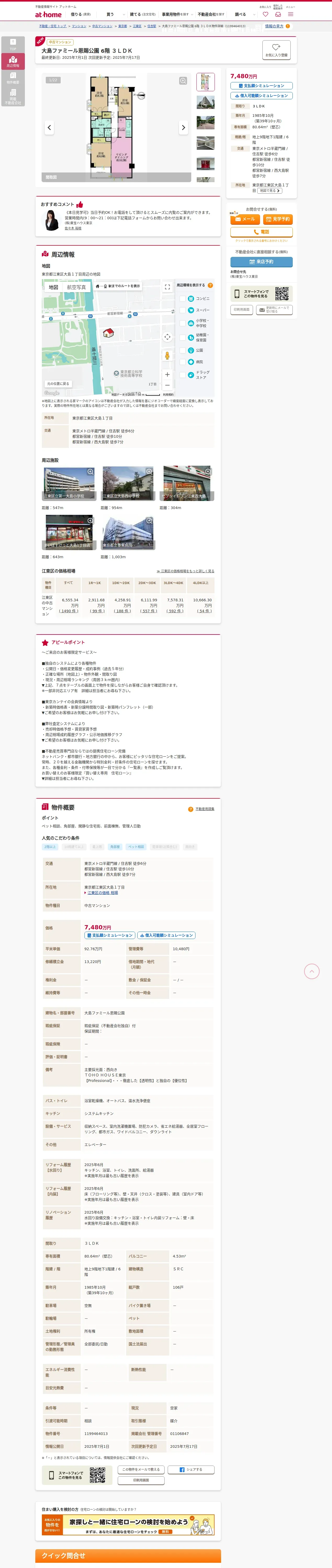Go to TOP in left sidebar
The image size is (332, 1568).
pyautogui.click(x=13, y=44)
